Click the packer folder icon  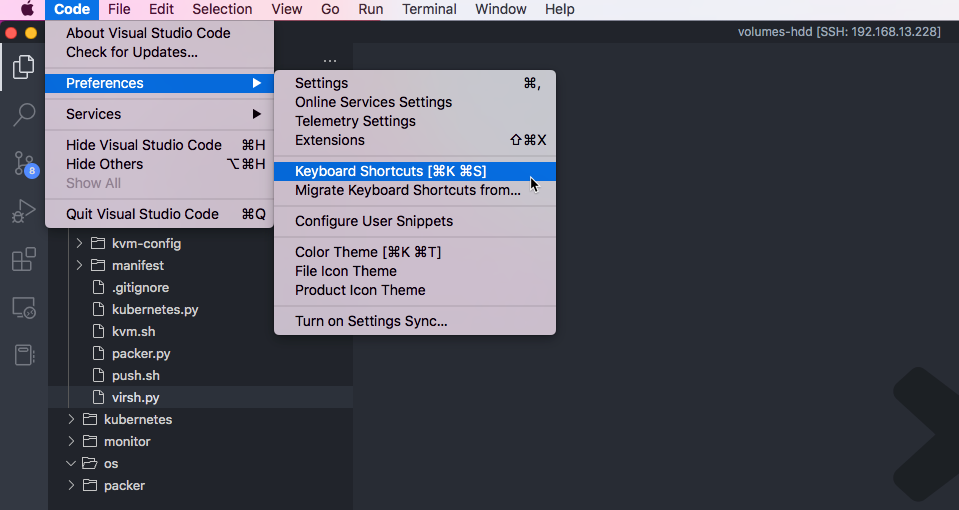pyautogui.click(x=90, y=486)
